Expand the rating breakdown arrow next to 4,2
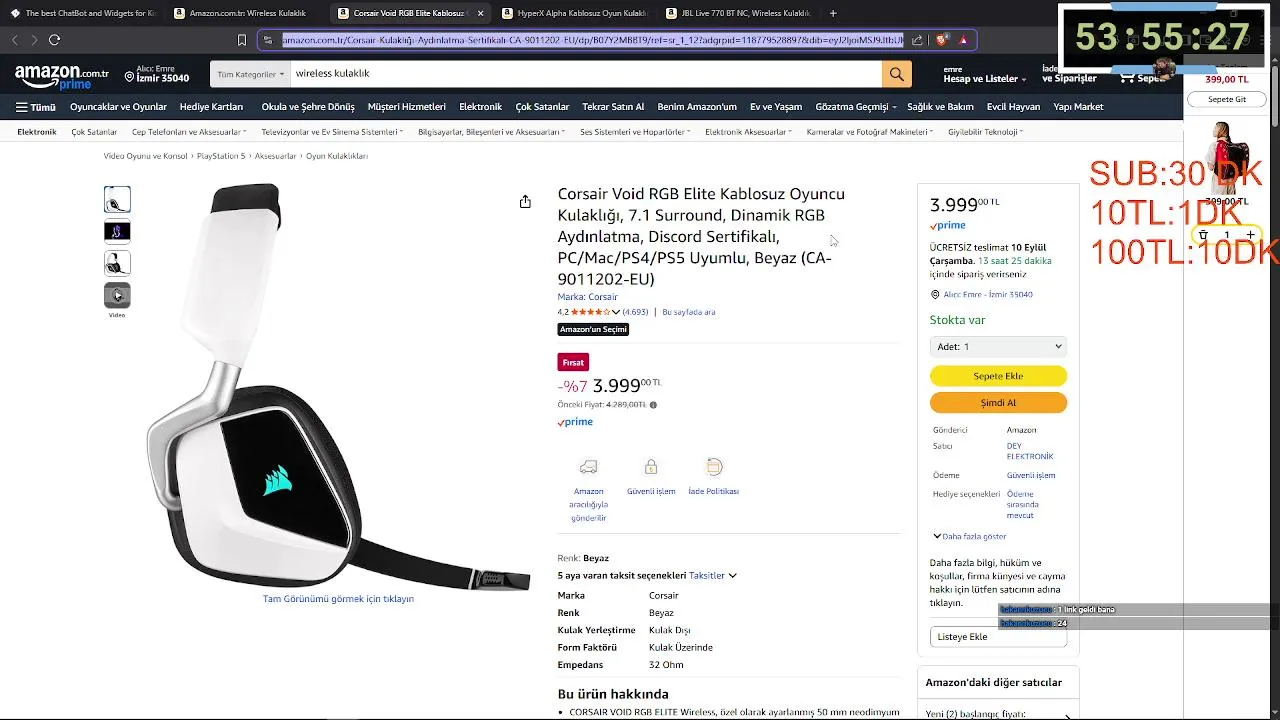The height and width of the screenshot is (720, 1280). pyautogui.click(x=616, y=312)
